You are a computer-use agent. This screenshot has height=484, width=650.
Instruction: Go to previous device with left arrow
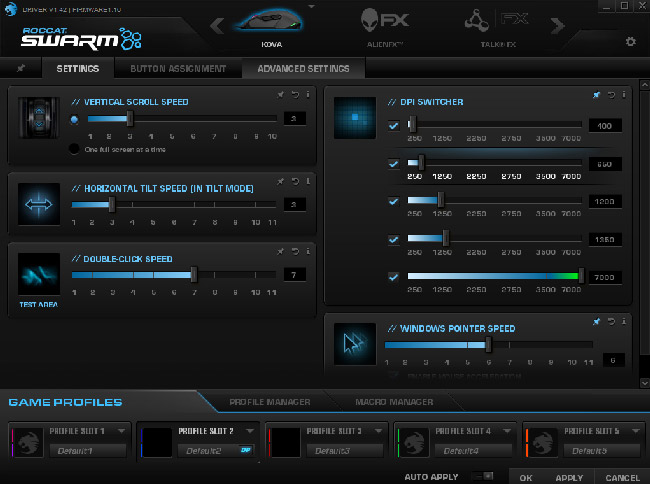click(x=217, y=26)
